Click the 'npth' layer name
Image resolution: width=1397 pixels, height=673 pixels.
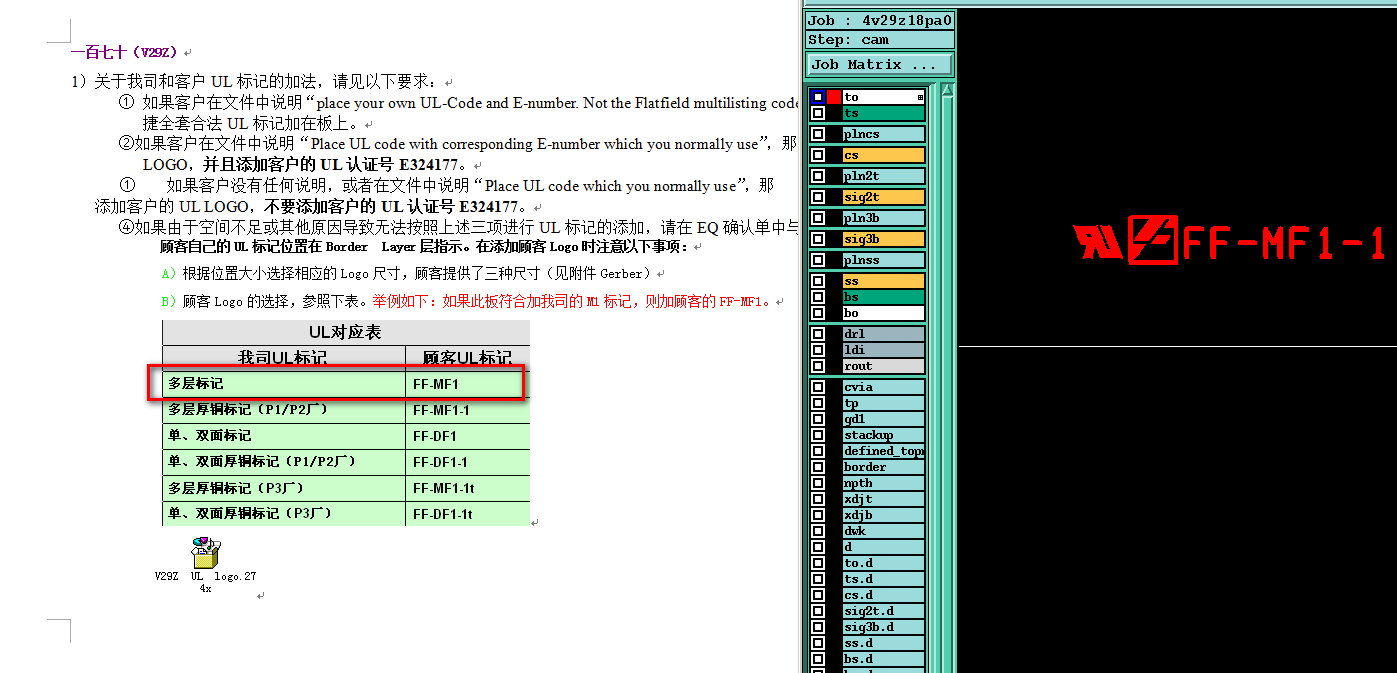click(884, 483)
